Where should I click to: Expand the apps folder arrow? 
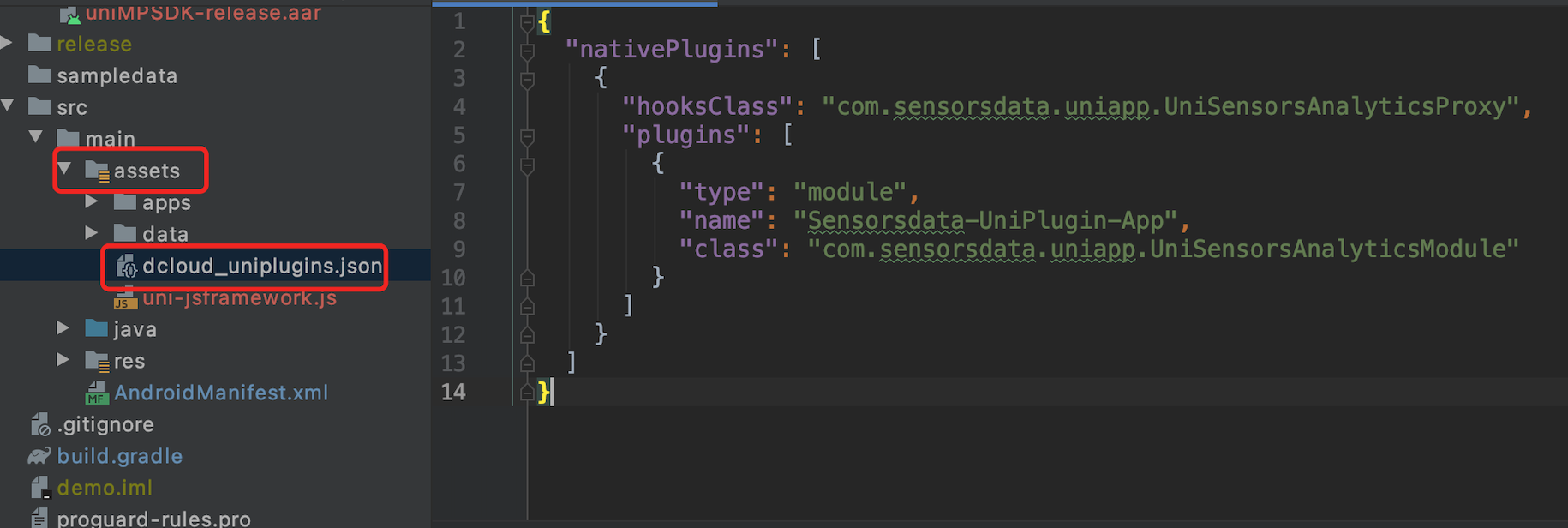point(92,202)
